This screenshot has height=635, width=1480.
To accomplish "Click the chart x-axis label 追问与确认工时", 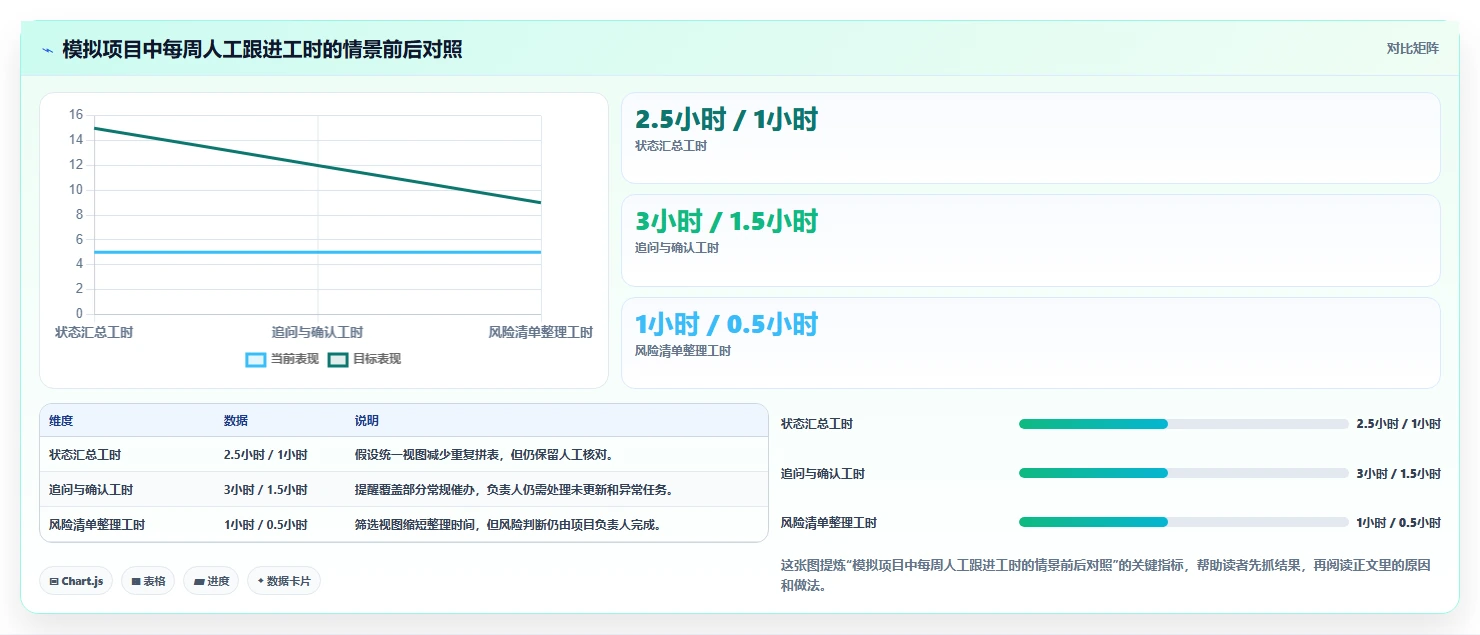I will pos(318,332).
